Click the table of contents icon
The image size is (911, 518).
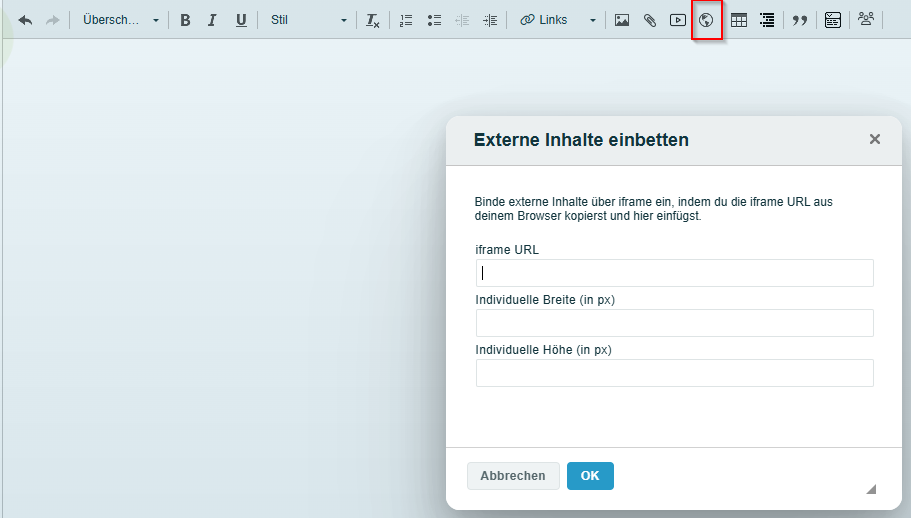767,20
